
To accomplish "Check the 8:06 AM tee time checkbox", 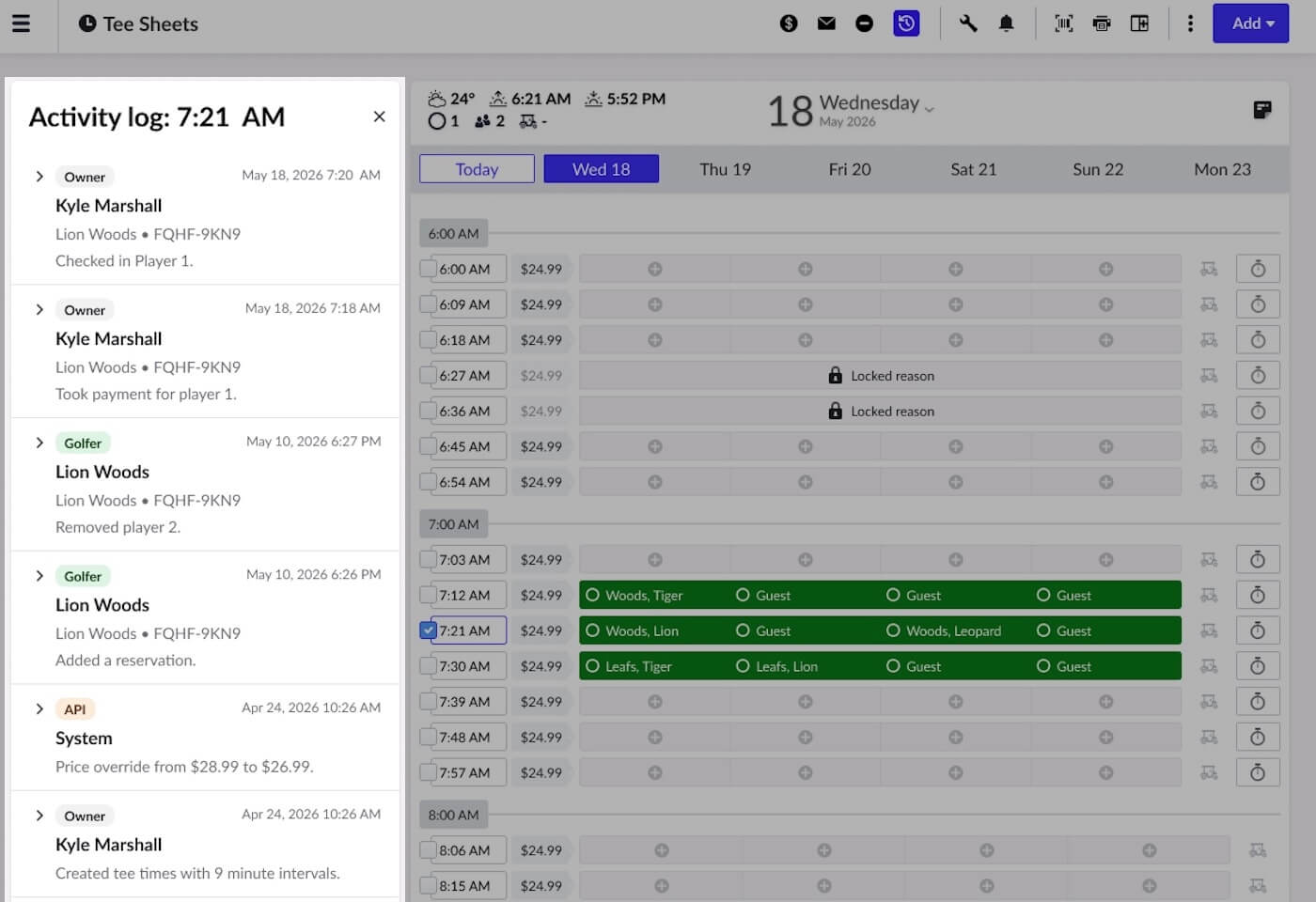I will click(429, 850).
